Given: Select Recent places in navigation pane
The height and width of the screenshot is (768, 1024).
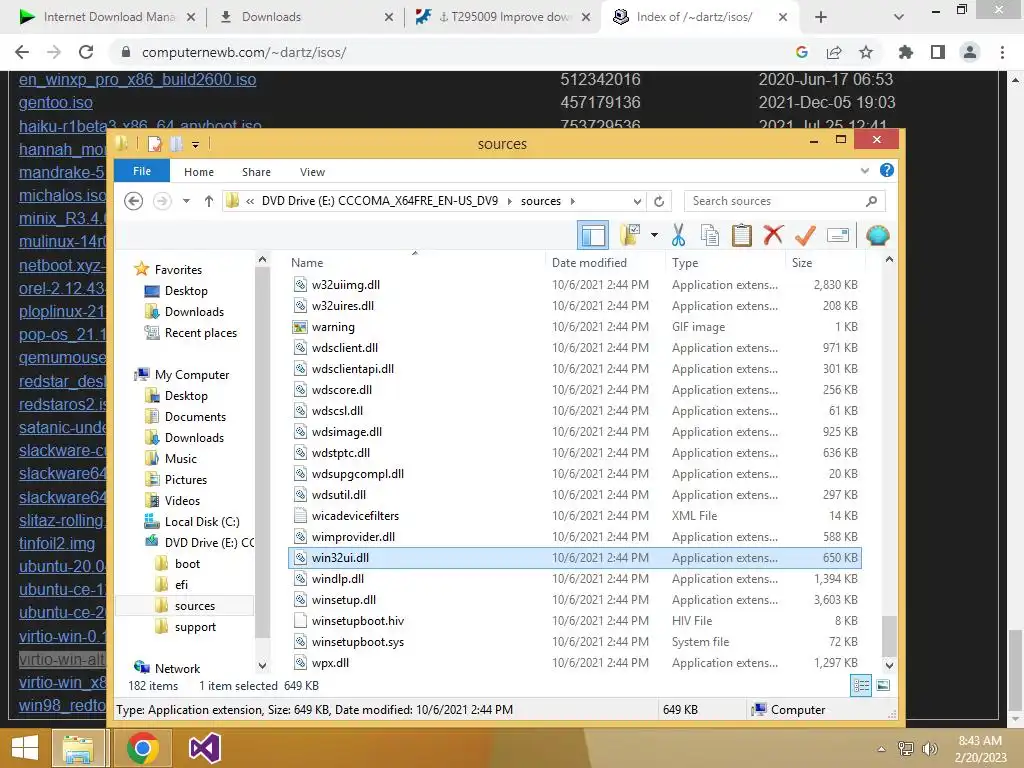Looking at the screenshot, I should (200, 333).
